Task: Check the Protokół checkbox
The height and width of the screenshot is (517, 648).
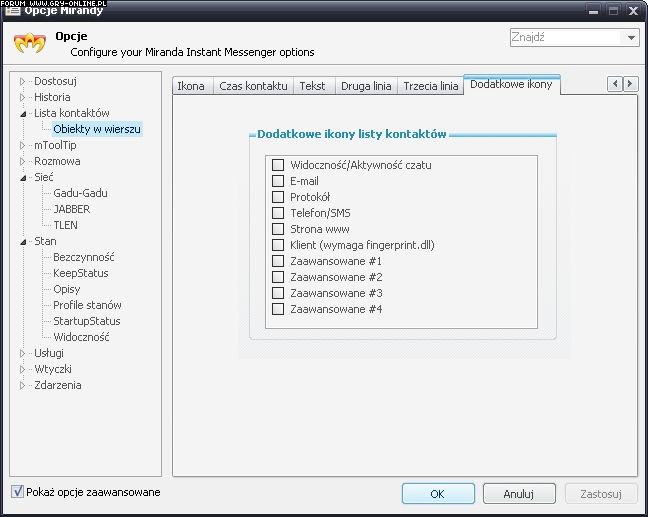Action: pos(278,197)
